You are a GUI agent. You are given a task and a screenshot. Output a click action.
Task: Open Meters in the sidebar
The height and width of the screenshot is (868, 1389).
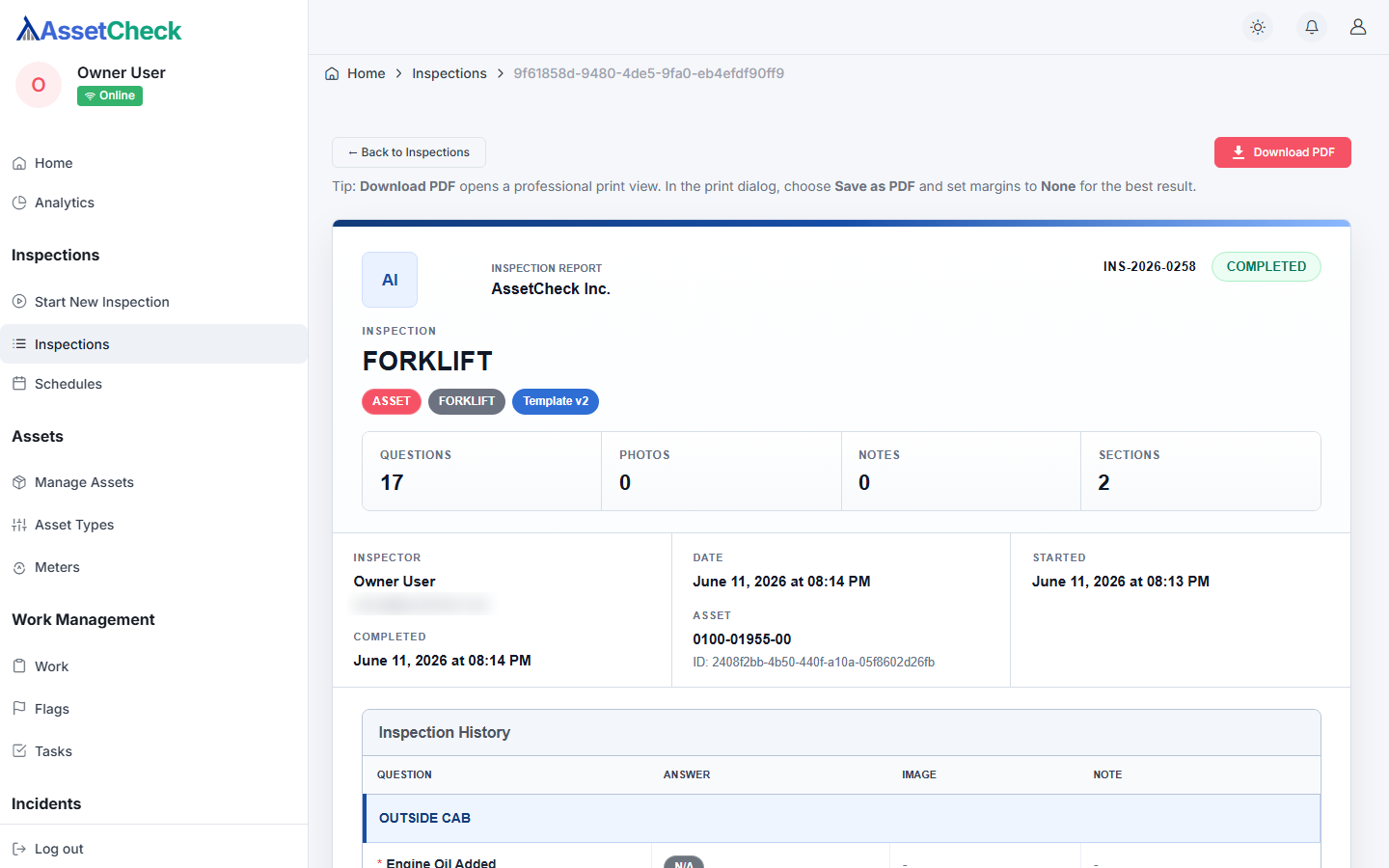[x=154, y=567]
